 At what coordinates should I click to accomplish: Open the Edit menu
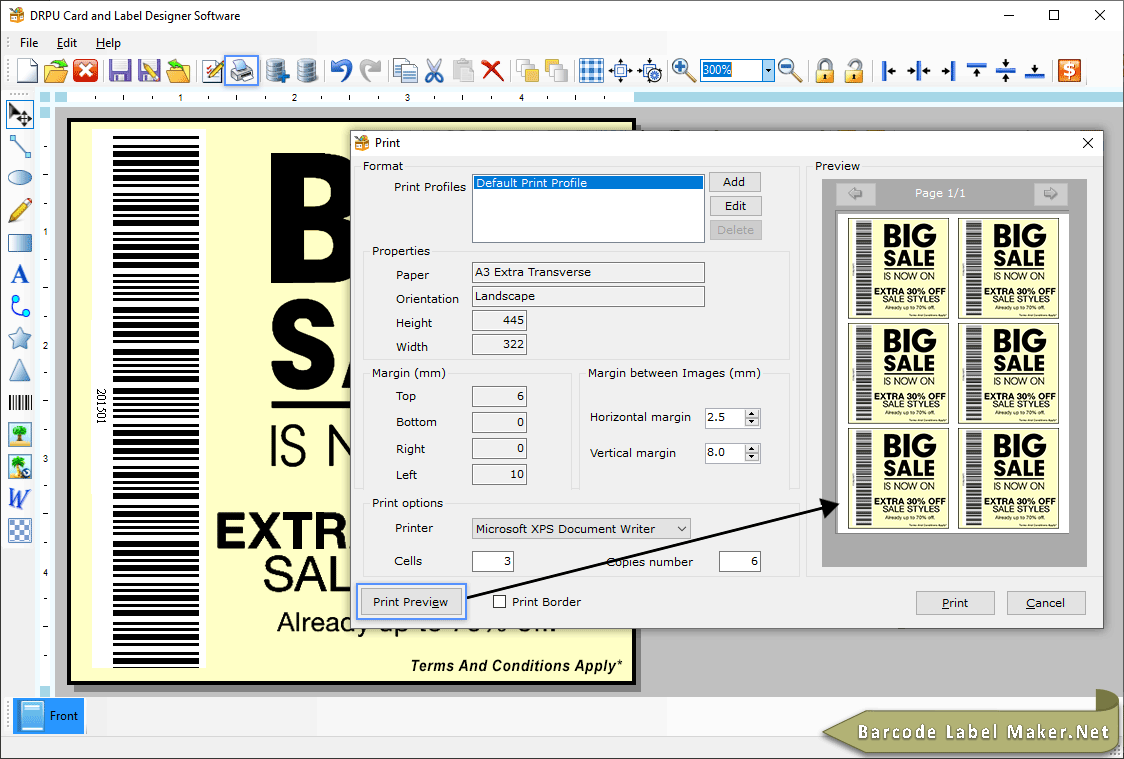67,43
